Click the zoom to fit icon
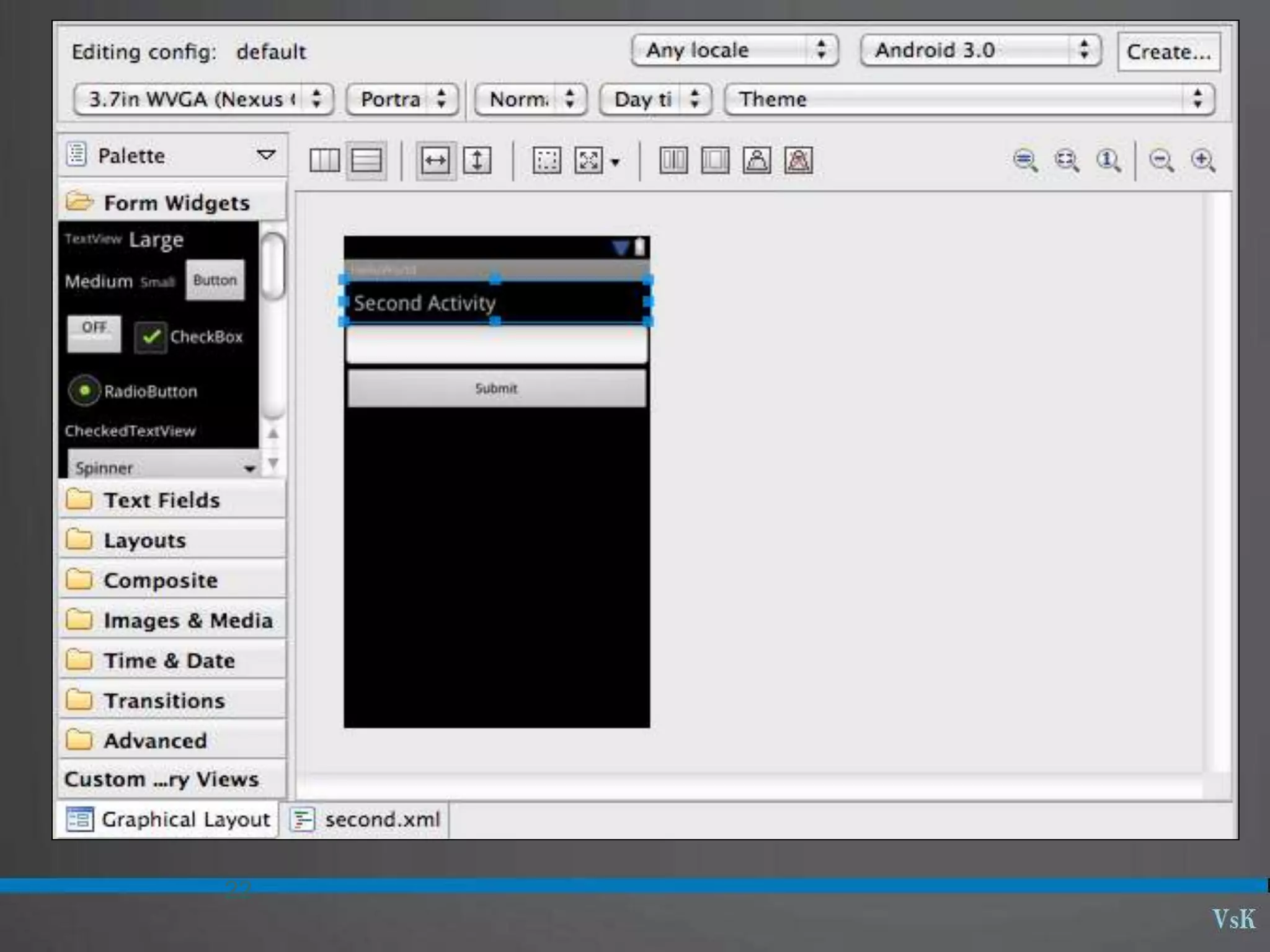Screen dimensions: 1270x952 pos(1067,161)
